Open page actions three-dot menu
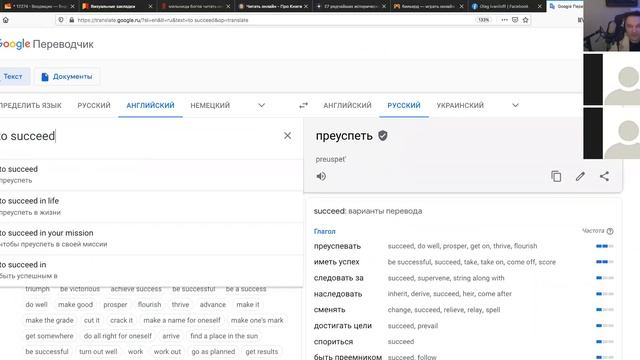Screen dimensions: 640x360 pyautogui.click(x=504, y=20)
